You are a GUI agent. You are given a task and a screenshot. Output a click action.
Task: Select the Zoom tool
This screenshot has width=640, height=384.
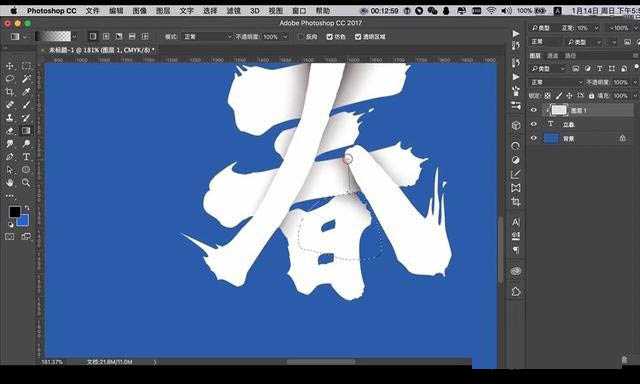click(26, 182)
